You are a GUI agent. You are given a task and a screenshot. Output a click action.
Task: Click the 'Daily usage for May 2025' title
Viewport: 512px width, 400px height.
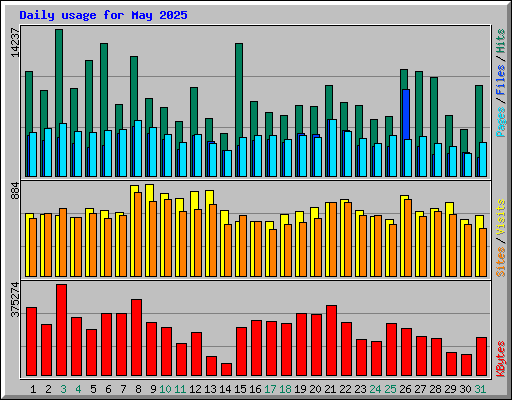click(103, 15)
